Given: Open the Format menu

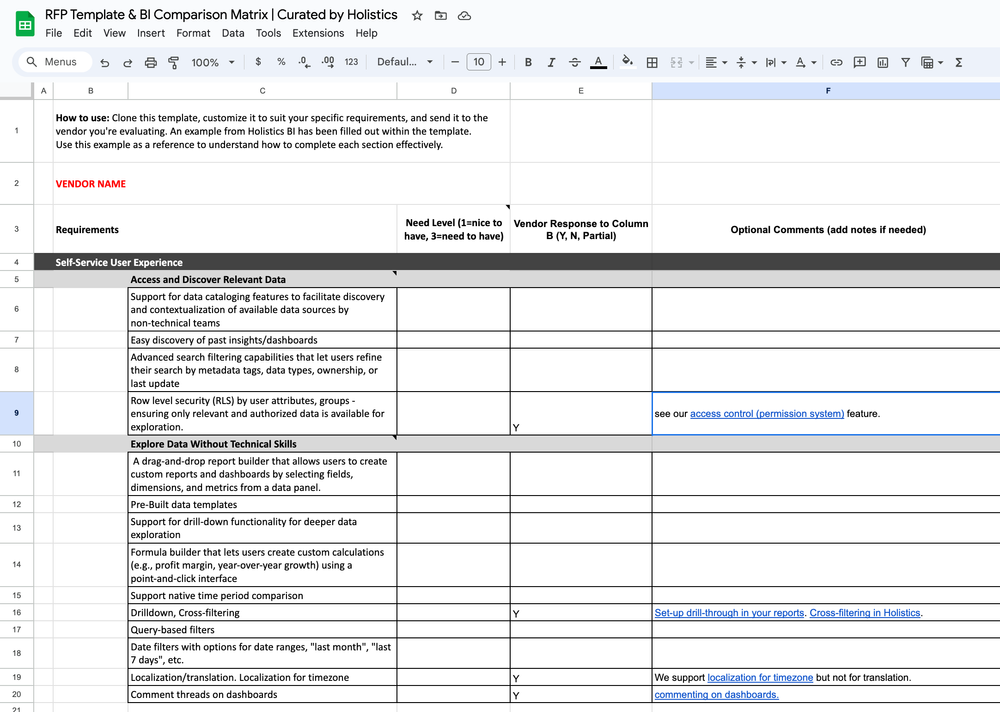Looking at the screenshot, I should pyautogui.click(x=193, y=33).
